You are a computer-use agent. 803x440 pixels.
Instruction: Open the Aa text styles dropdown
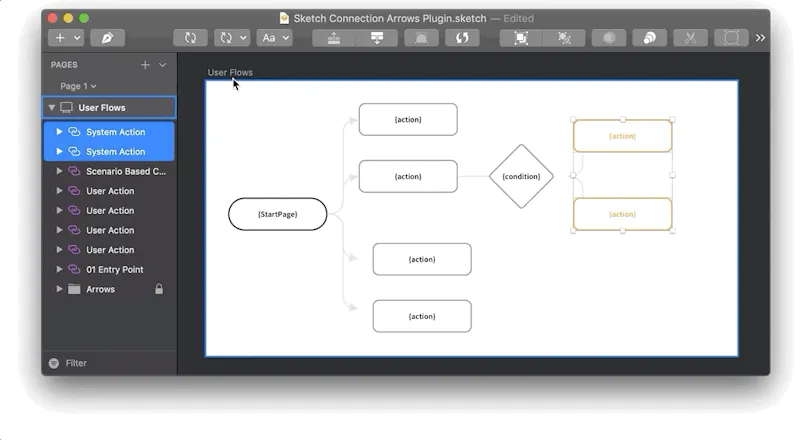[x=275, y=38]
